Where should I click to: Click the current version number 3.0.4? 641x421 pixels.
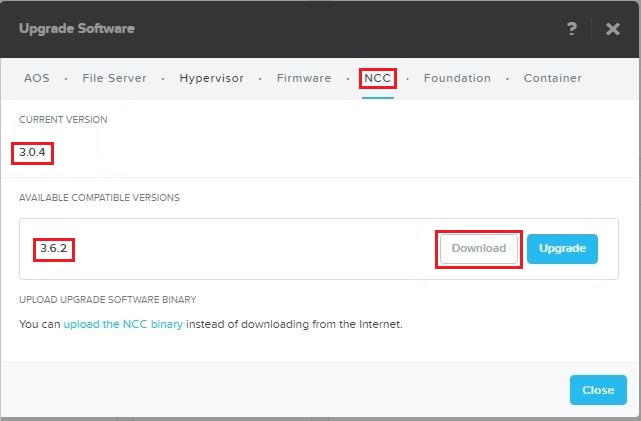click(33, 153)
